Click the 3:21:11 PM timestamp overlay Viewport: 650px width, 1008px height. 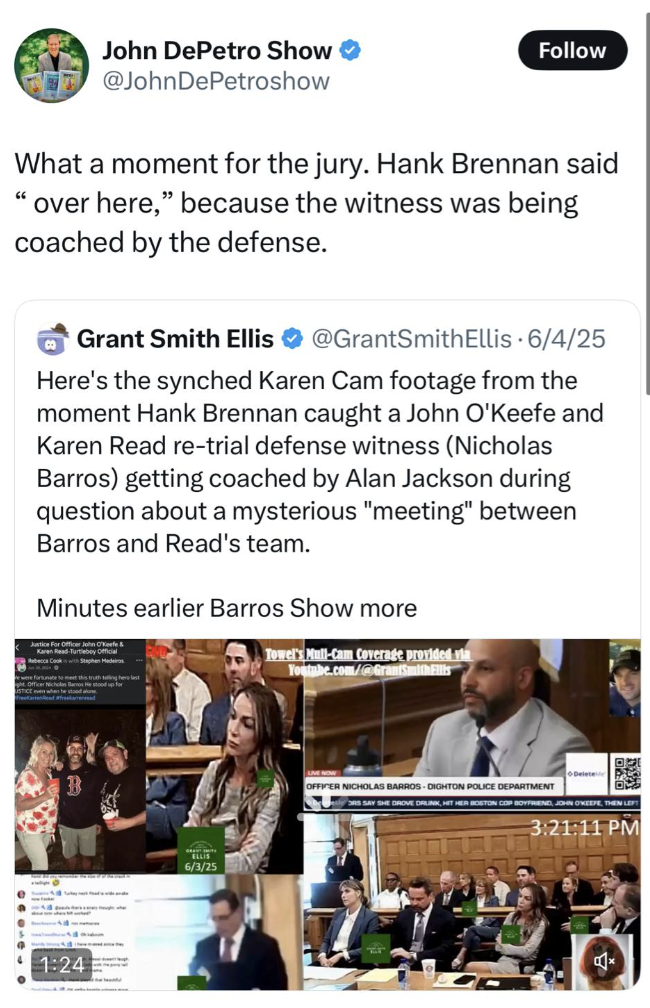tap(584, 827)
